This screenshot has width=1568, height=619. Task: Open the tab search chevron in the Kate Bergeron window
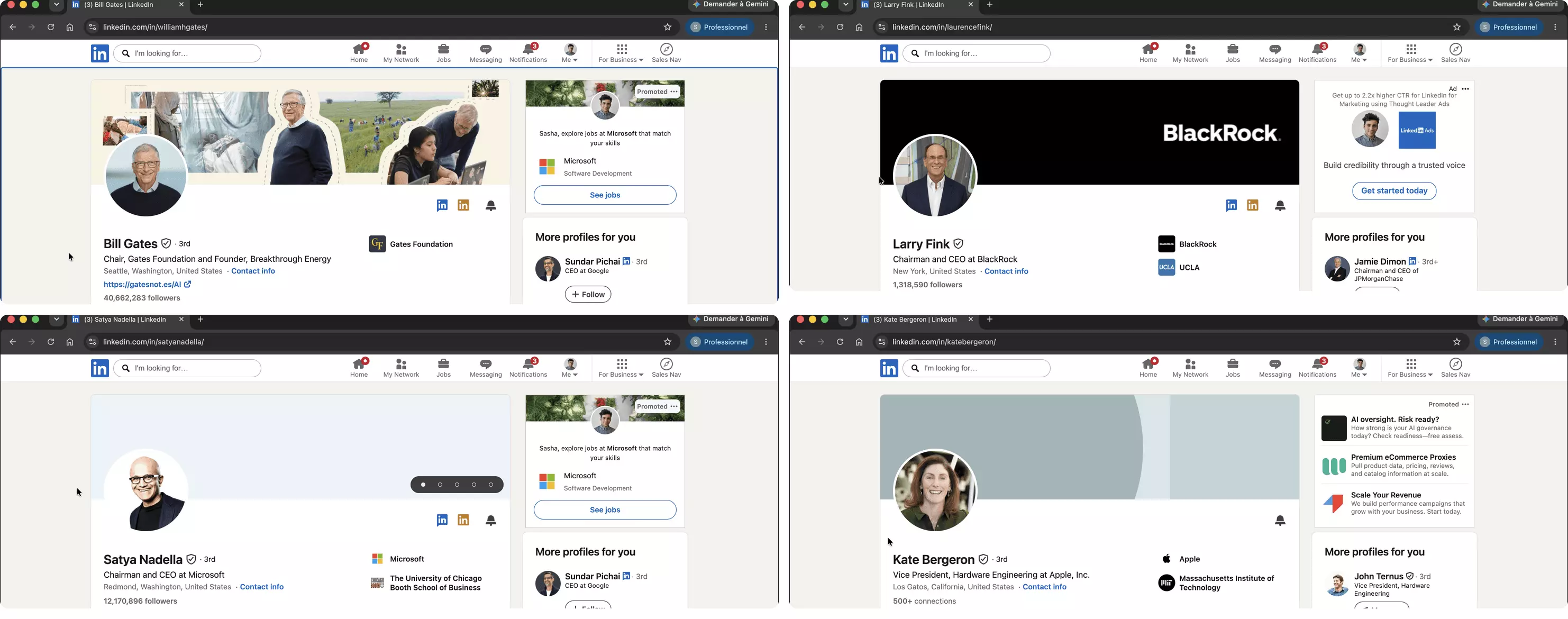(845, 319)
